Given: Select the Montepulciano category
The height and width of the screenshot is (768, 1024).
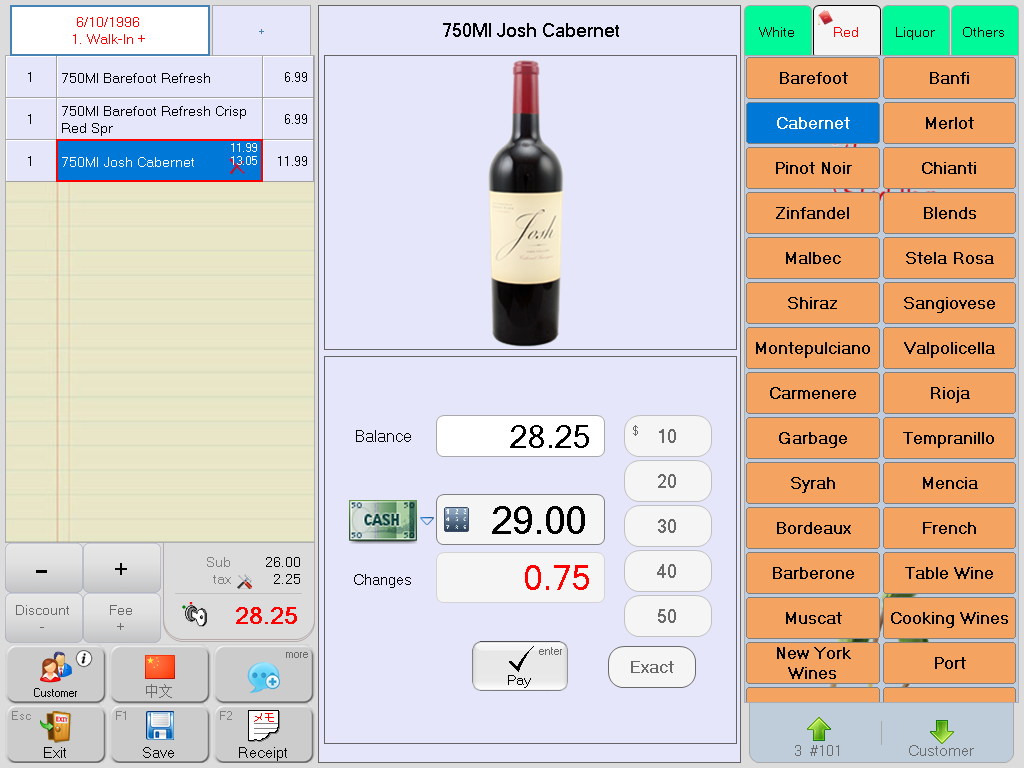Looking at the screenshot, I should click(x=813, y=348).
